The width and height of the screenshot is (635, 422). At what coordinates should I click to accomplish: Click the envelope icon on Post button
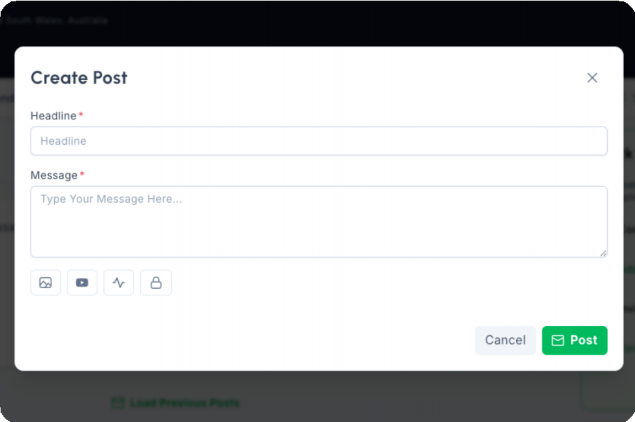point(558,340)
